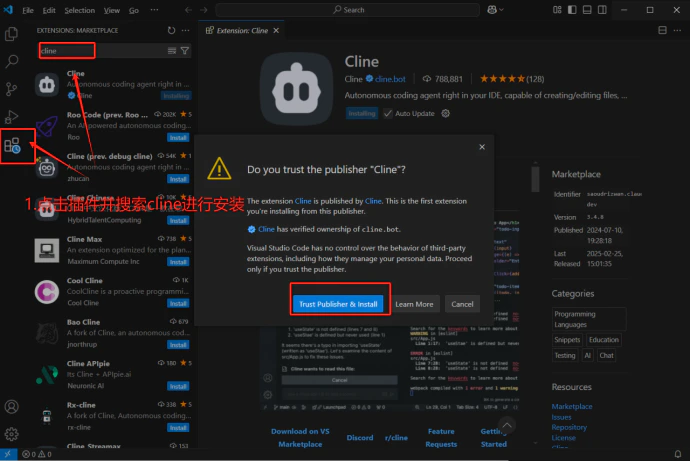The image size is (690, 462).
Task: Close the Extension: Cline tab
Action: click(276, 30)
